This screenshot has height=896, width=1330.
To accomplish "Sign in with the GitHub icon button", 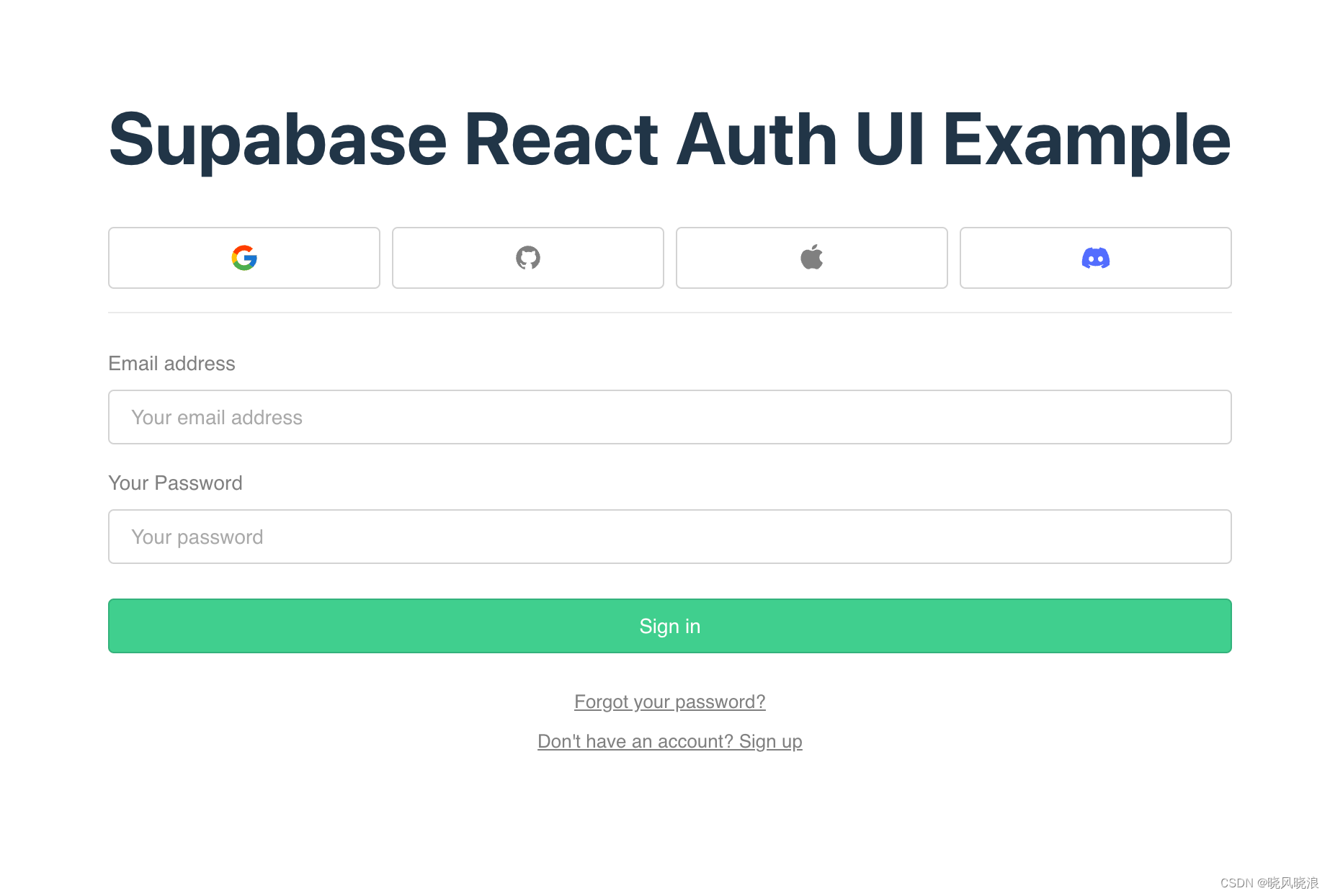I will click(x=528, y=258).
